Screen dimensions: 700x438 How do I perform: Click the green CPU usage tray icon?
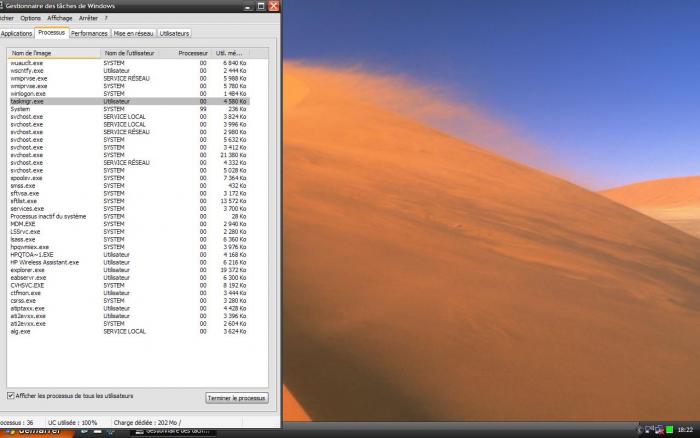tap(669, 430)
